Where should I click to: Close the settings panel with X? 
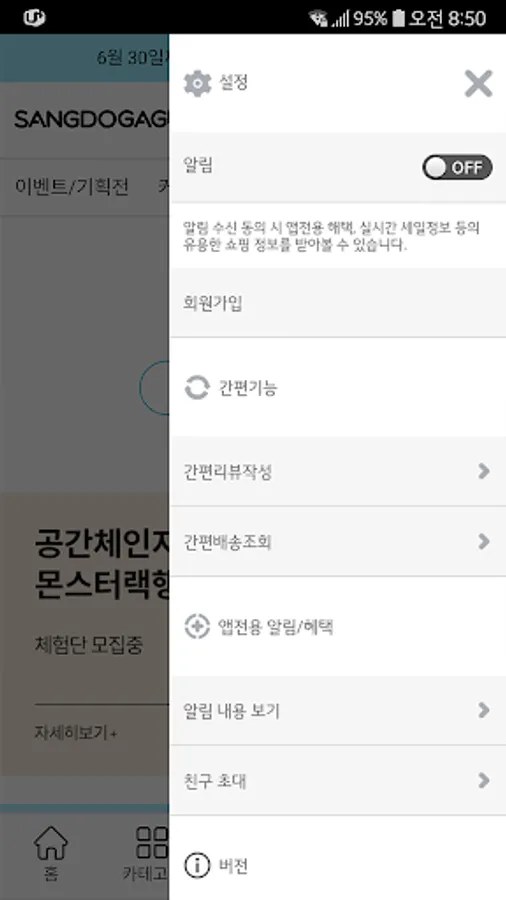click(478, 84)
